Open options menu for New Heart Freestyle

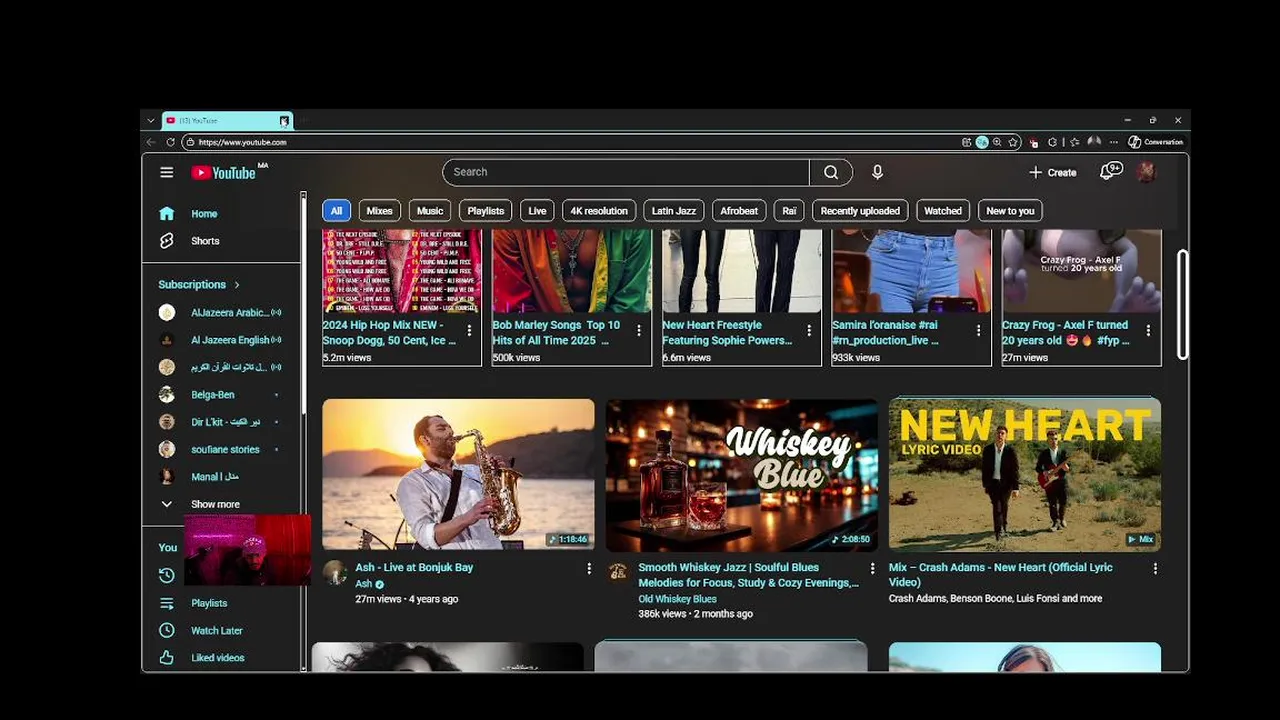pyautogui.click(x=809, y=330)
